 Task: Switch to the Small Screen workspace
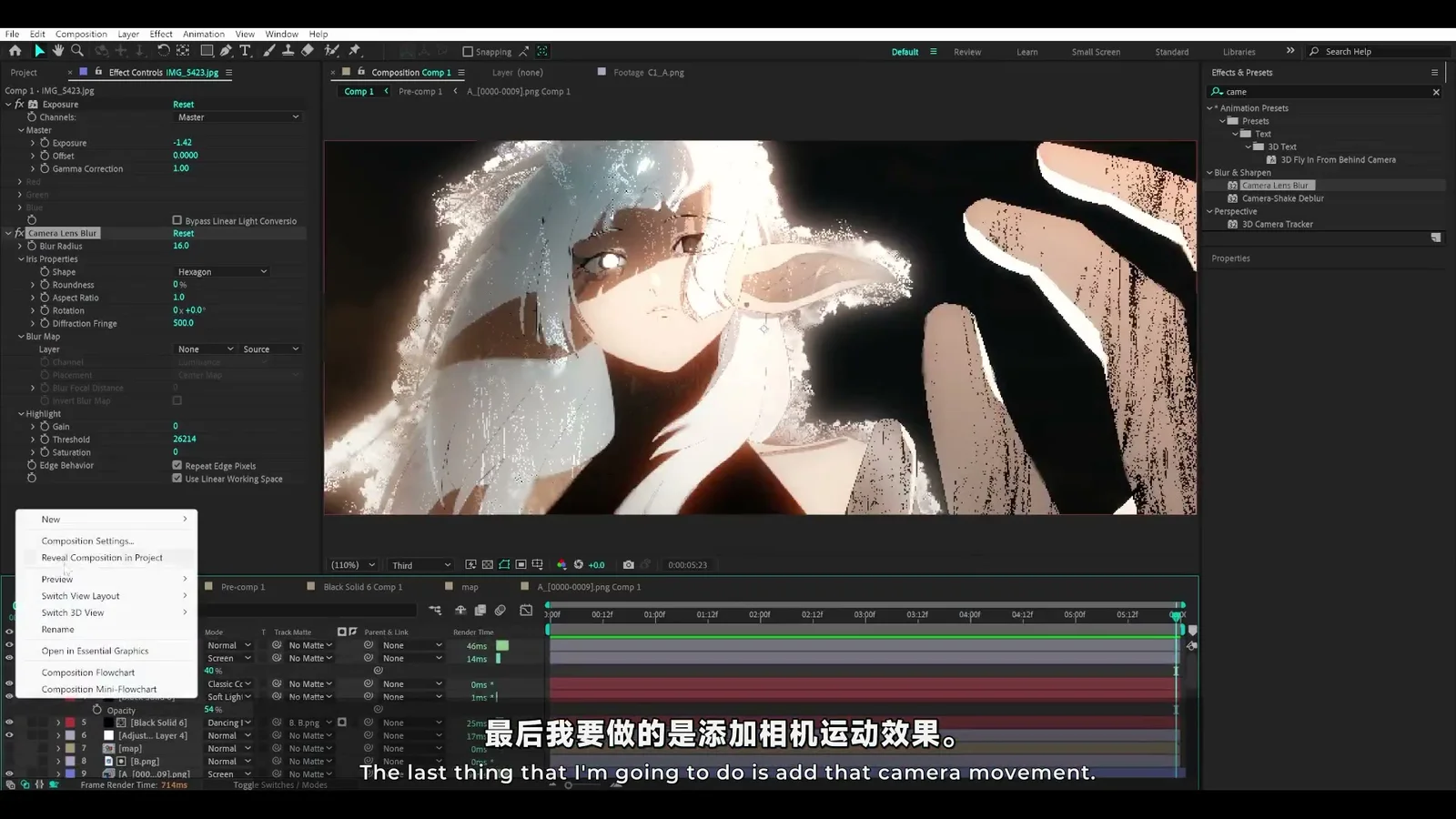pyautogui.click(x=1096, y=52)
